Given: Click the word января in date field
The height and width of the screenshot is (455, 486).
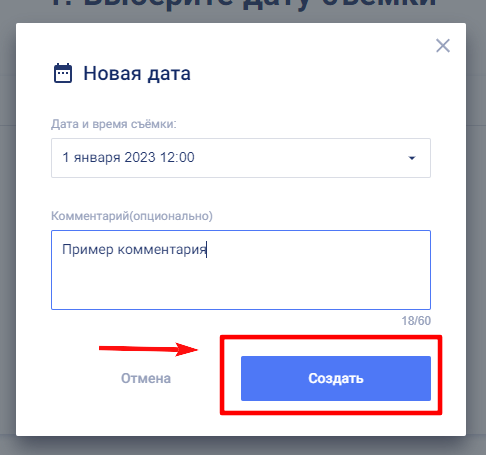Looking at the screenshot, I should 97,158.
